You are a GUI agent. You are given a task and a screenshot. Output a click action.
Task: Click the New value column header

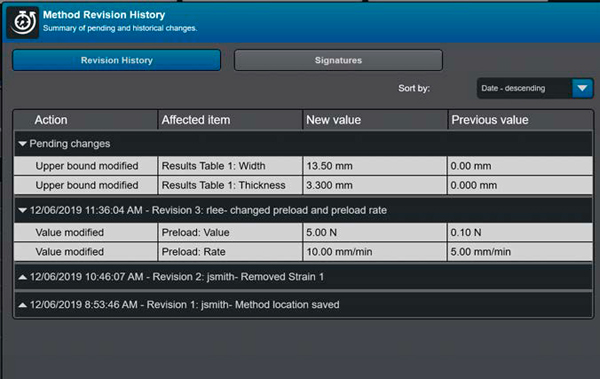point(375,120)
